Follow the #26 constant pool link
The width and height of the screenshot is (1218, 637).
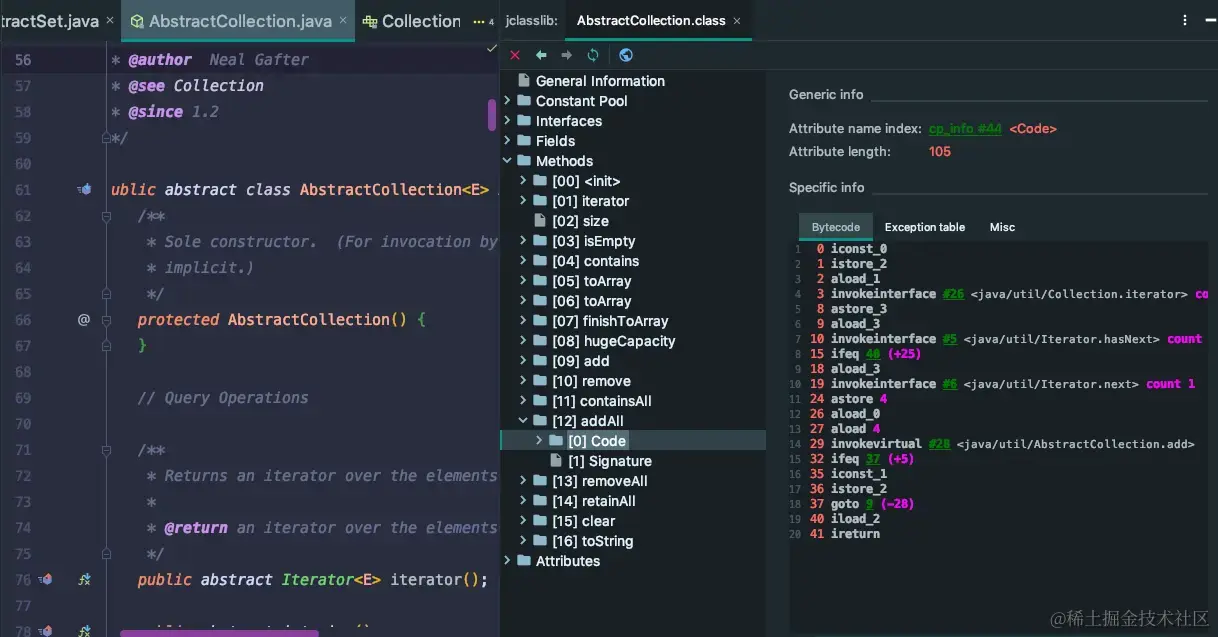pos(953,294)
